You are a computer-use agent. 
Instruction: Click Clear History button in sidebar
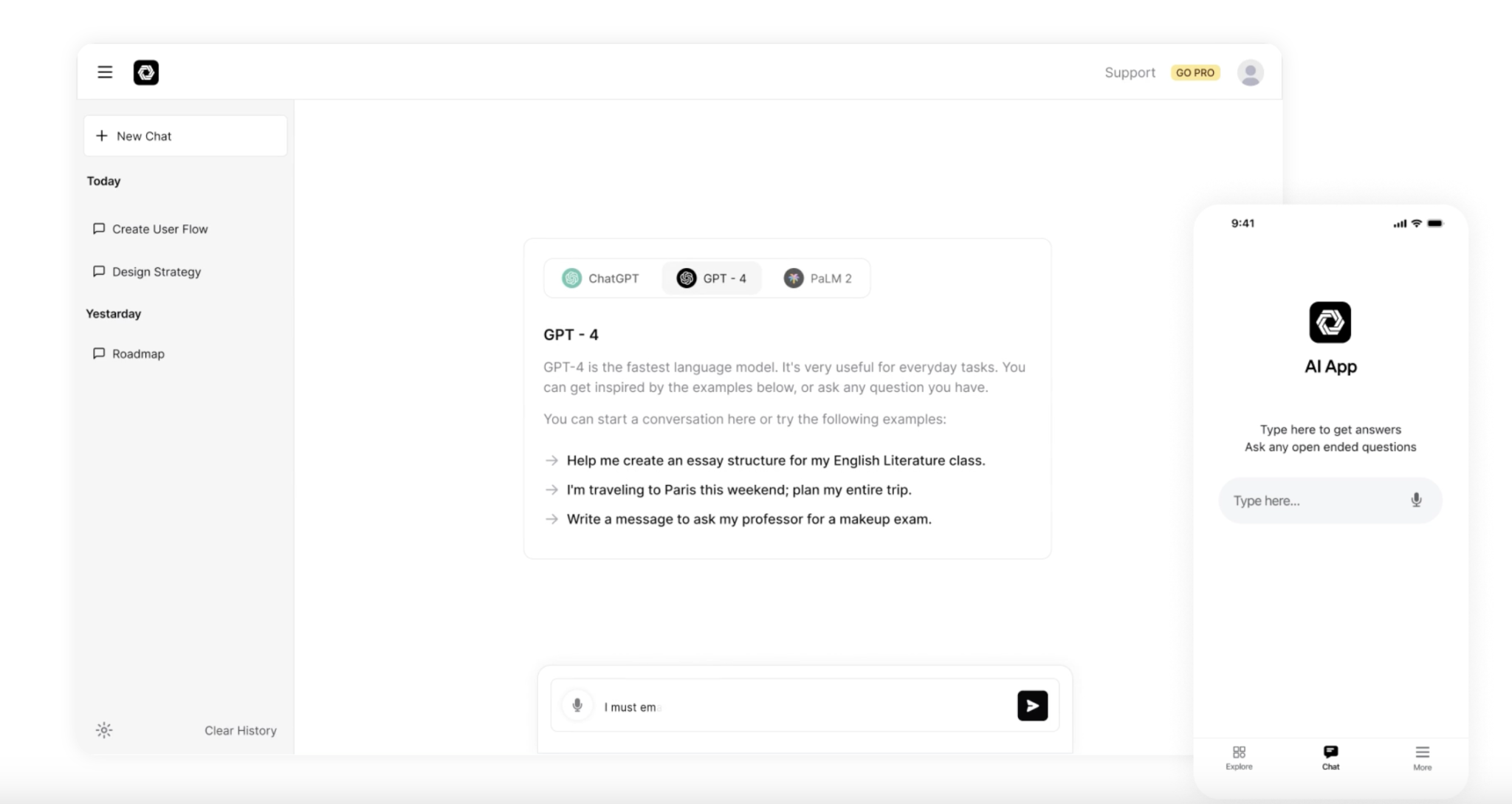coord(241,730)
